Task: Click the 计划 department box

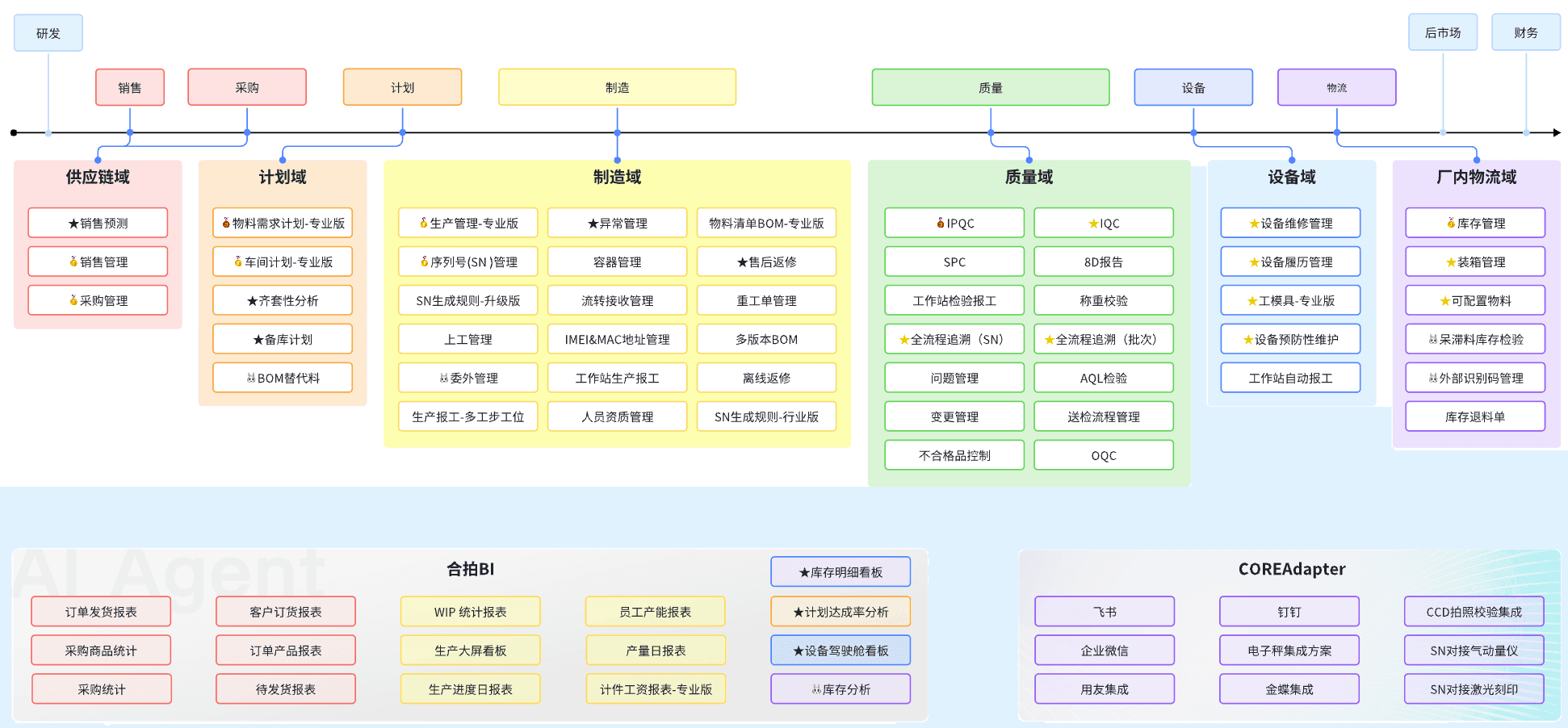Action: [x=402, y=87]
